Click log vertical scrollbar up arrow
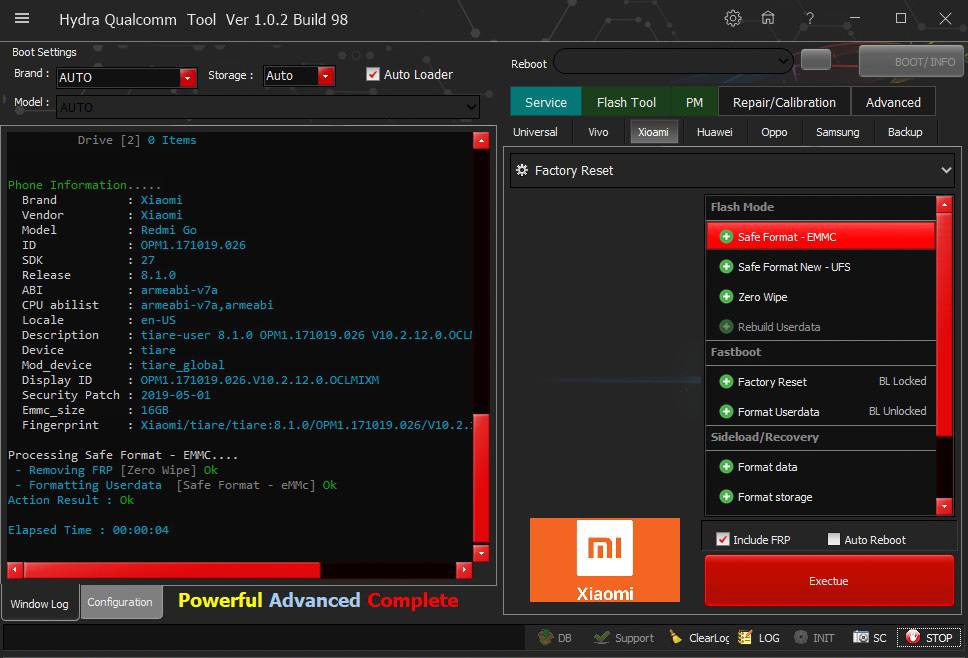 (x=481, y=141)
